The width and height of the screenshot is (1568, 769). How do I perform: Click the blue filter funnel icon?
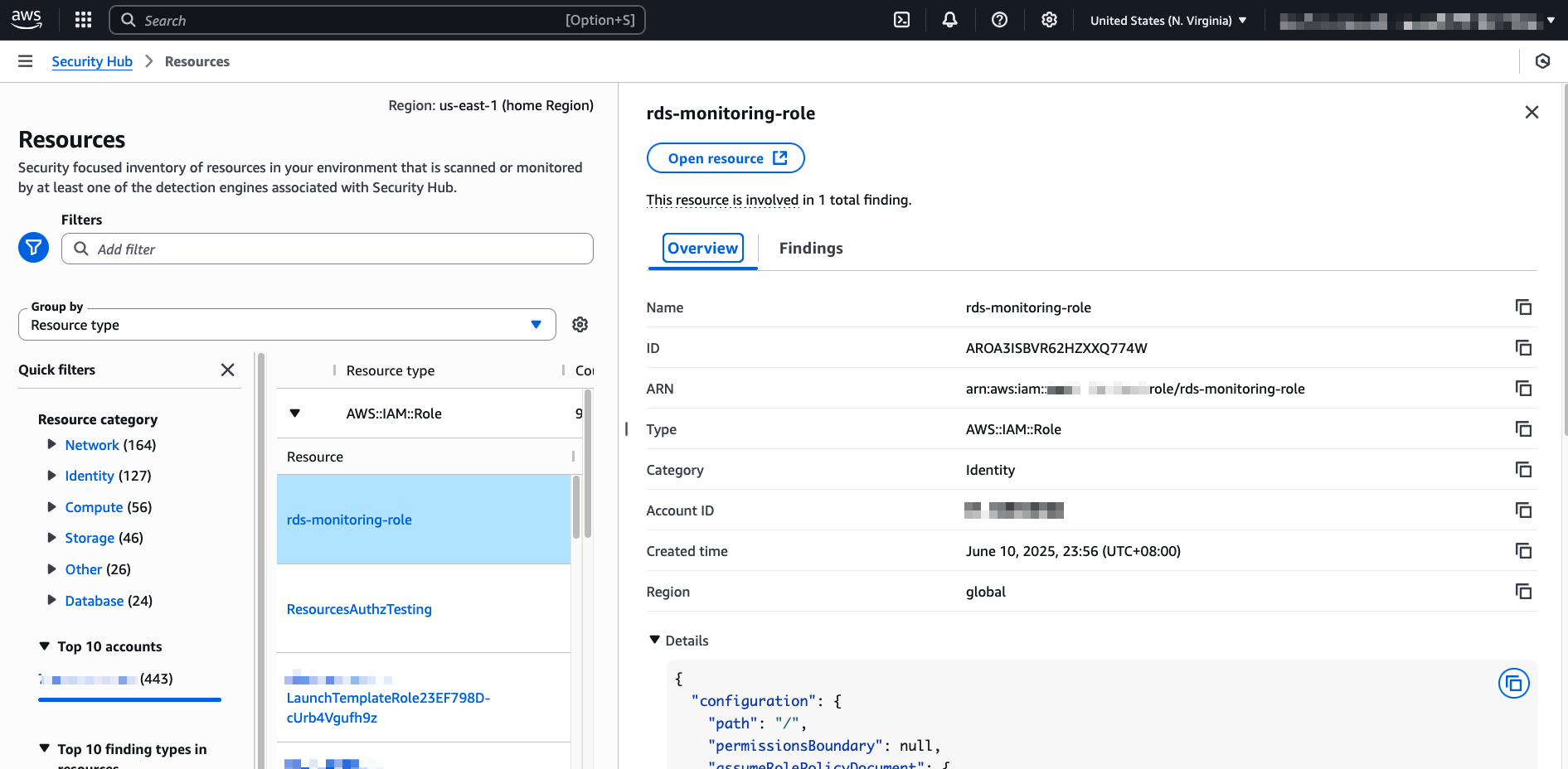[34, 248]
